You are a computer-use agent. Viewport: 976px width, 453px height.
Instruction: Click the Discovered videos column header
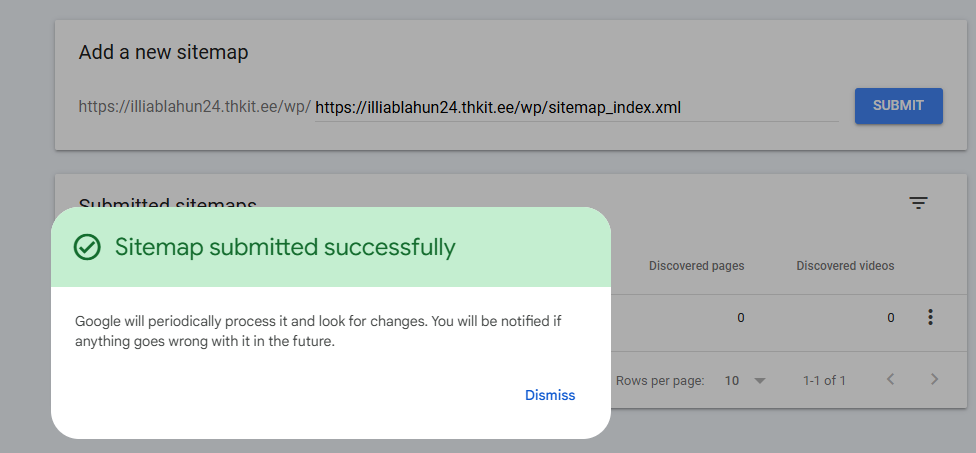click(845, 266)
